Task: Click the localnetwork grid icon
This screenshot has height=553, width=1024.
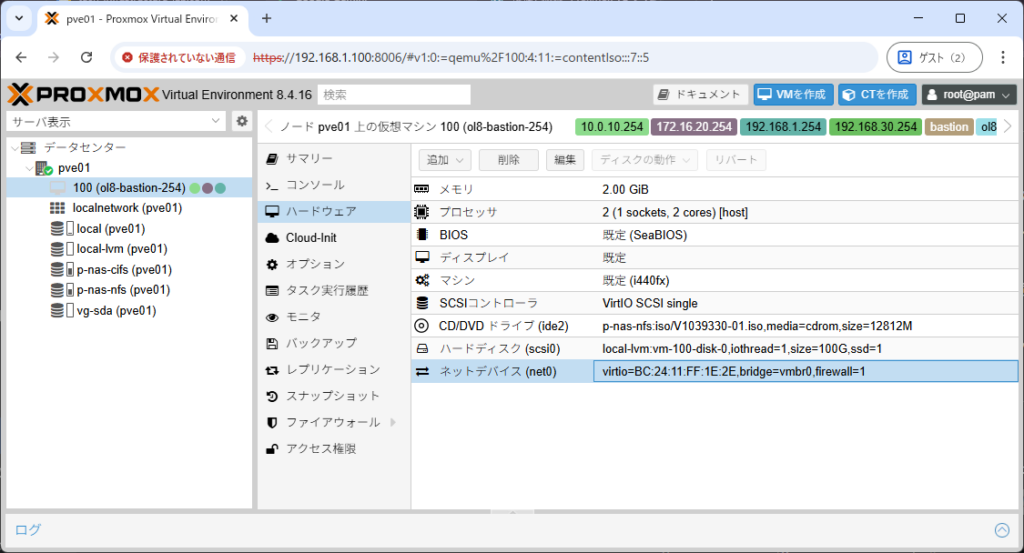Action: pos(57,208)
